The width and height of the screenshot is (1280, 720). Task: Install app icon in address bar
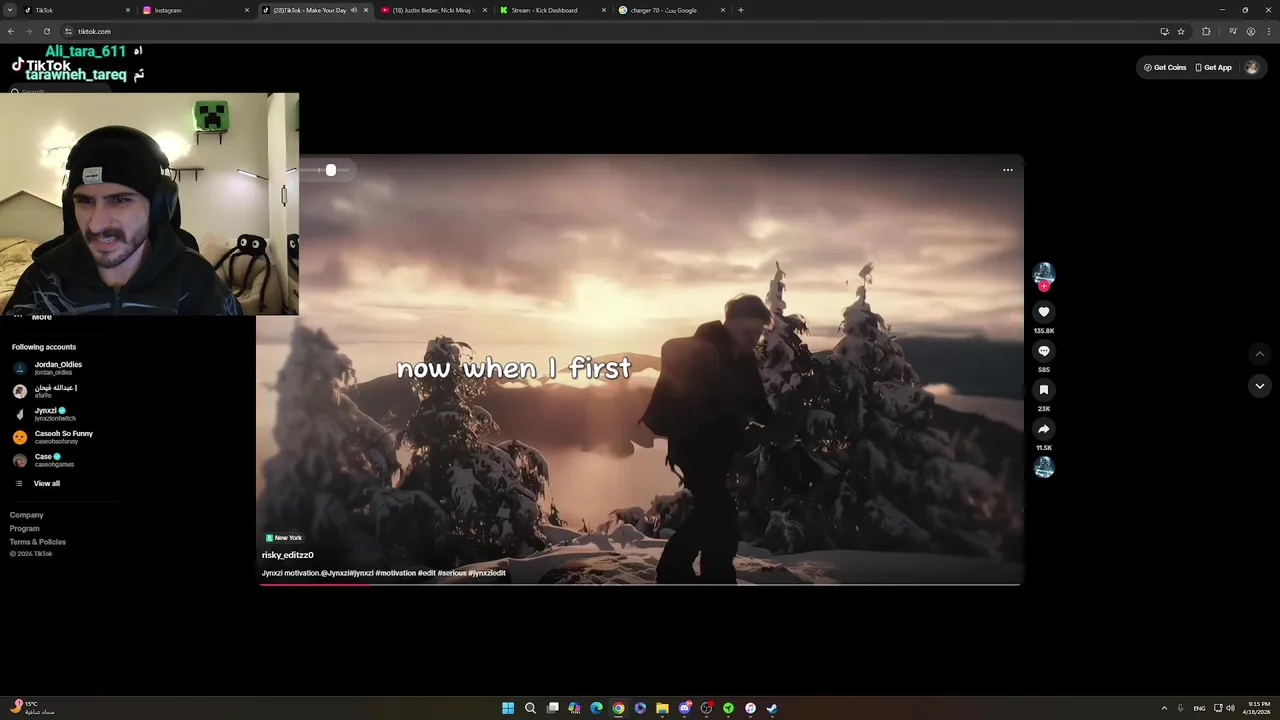click(x=1164, y=31)
